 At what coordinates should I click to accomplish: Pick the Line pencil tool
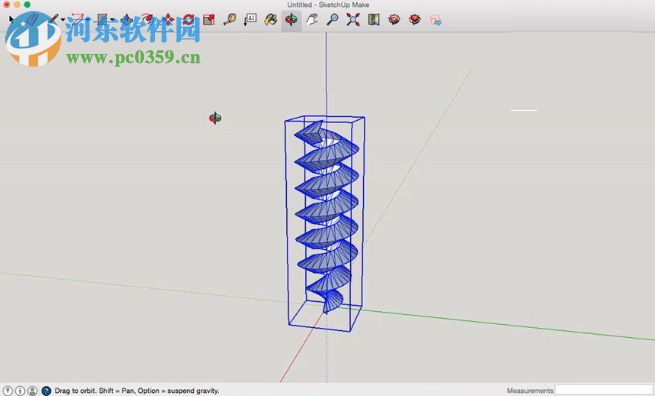[x=53, y=19]
